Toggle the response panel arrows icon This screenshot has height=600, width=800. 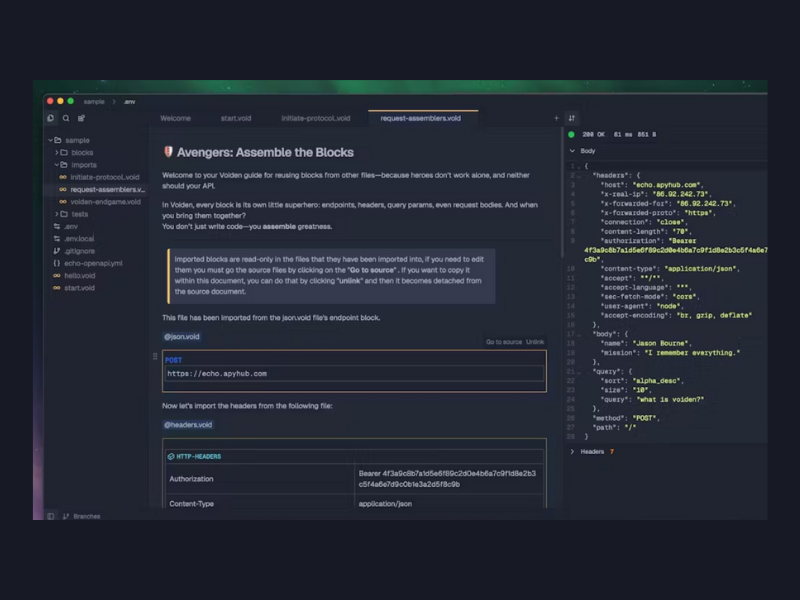coord(572,118)
